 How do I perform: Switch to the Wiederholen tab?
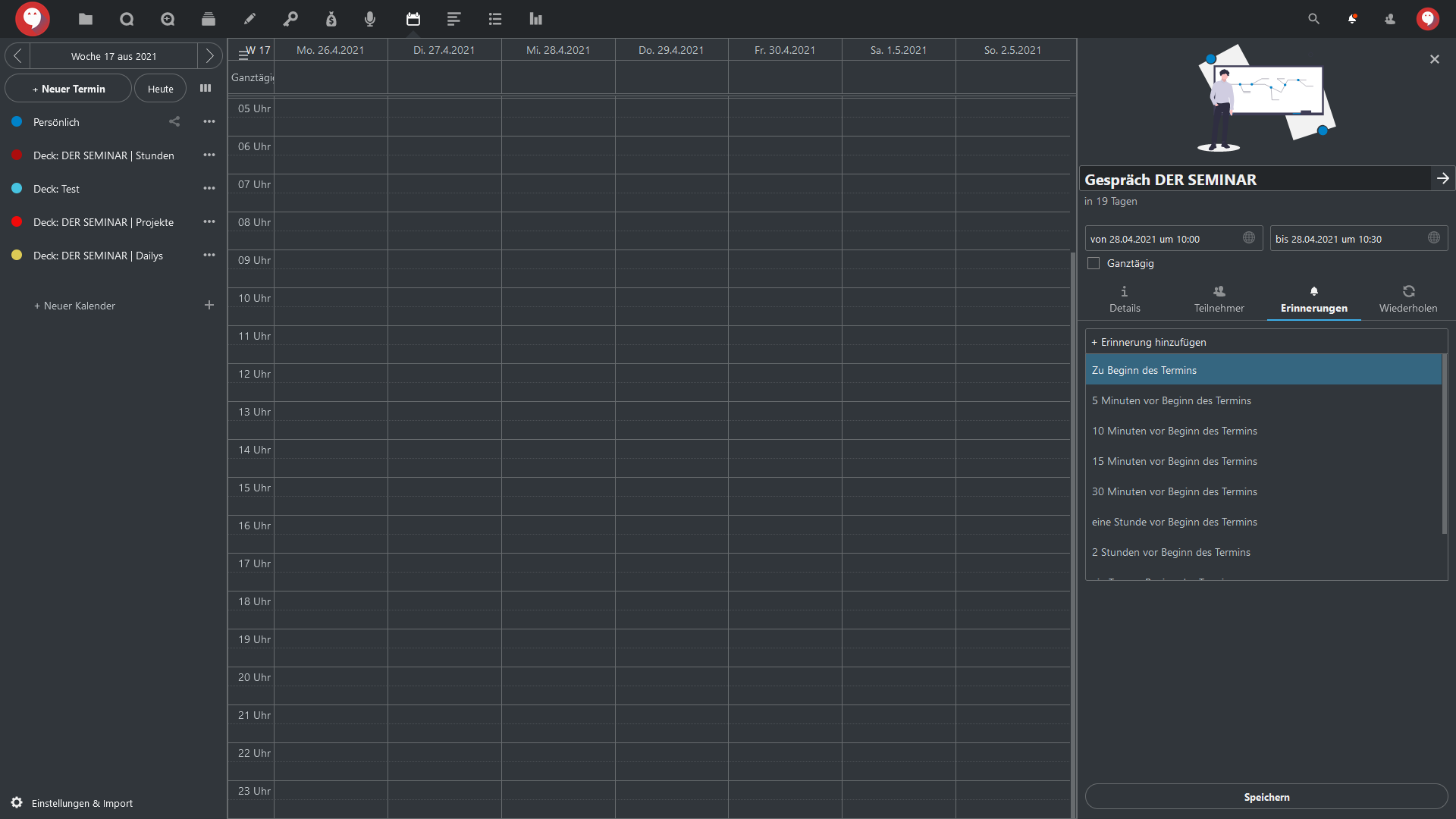point(1408,300)
